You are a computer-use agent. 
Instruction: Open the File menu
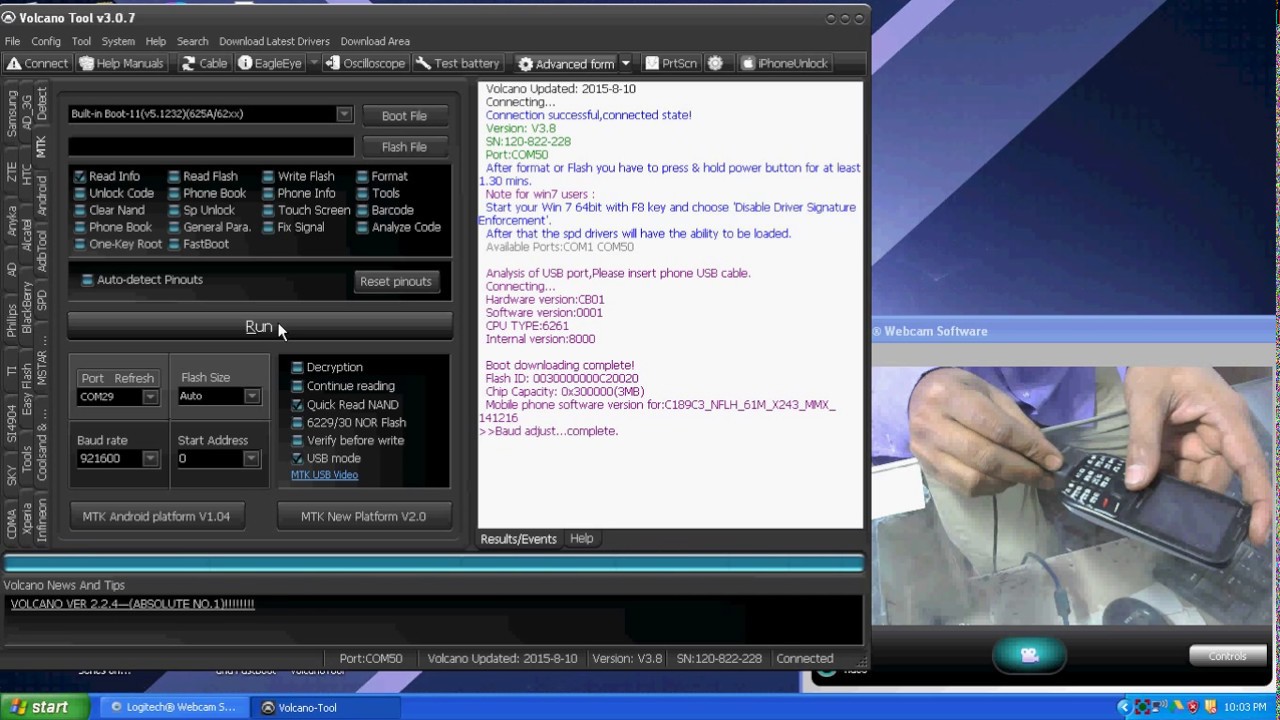click(x=12, y=41)
